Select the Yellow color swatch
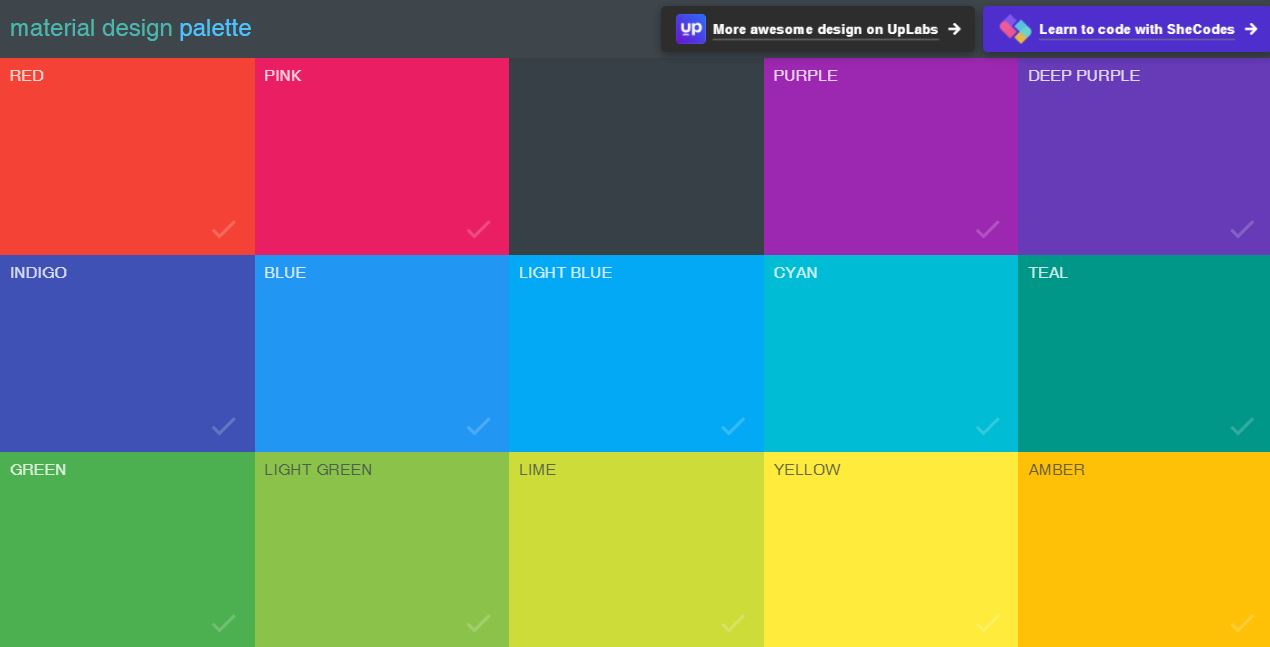Screen dimensions: 1270x647 click(x=890, y=549)
